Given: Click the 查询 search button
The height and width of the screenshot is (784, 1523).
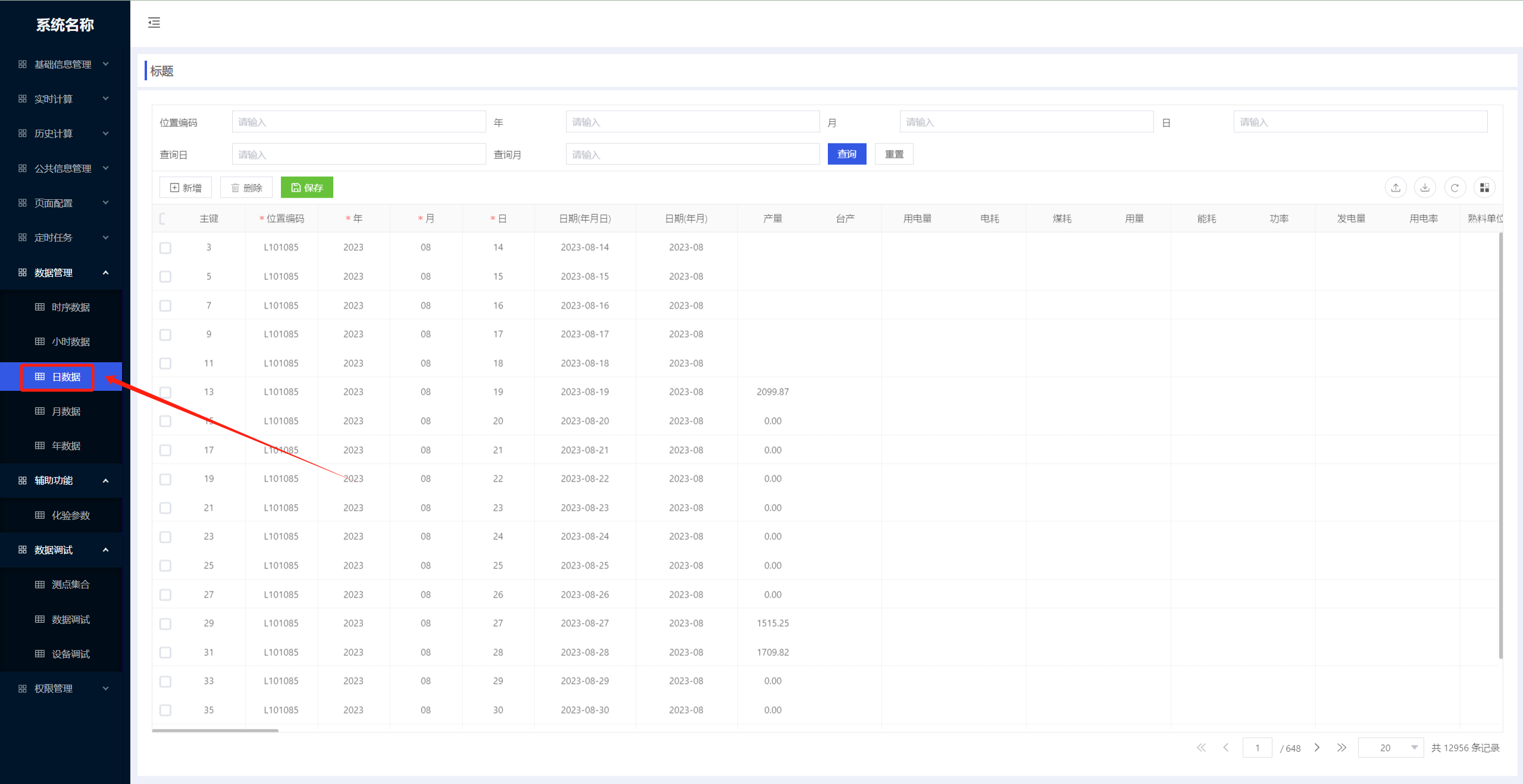Looking at the screenshot, I should (x=847, y=154).
